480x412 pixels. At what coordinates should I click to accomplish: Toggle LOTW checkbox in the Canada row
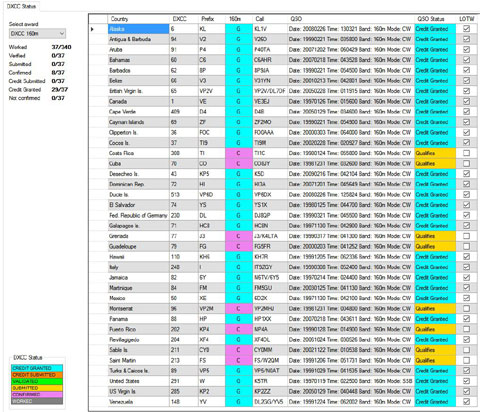[467, 101]
